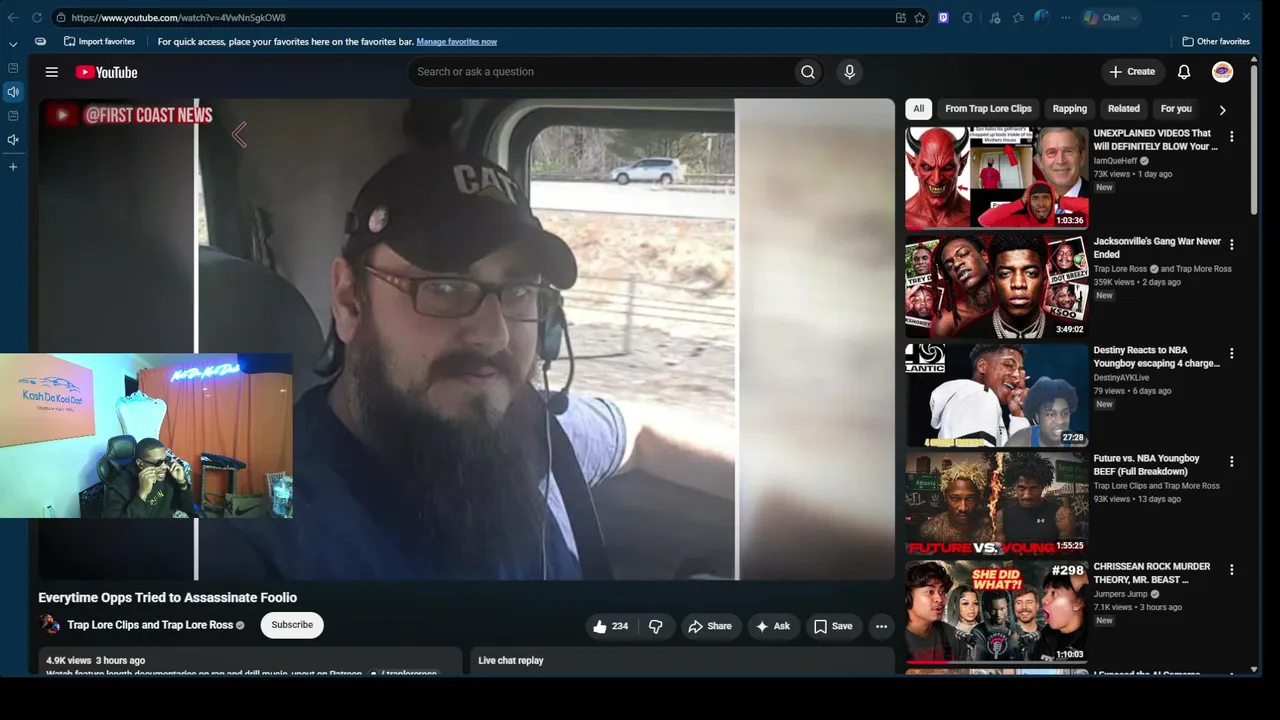The height and width of the screenshot is (720, 1280).
Task: Open the channel avatar beside Subscribe
Action: (49, 625)
